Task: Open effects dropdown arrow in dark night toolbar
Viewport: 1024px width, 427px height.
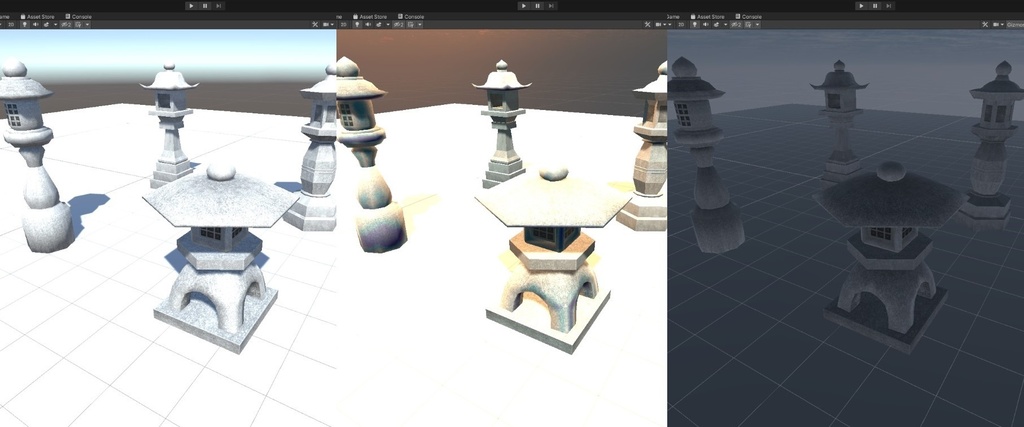Action: [x=726, y=24]
